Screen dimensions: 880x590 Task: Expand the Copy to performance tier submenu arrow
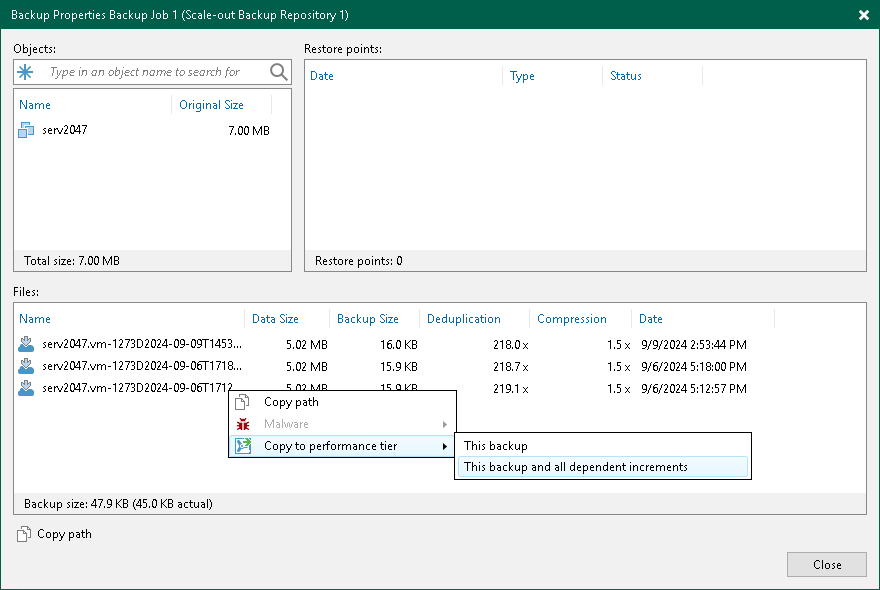447,445
